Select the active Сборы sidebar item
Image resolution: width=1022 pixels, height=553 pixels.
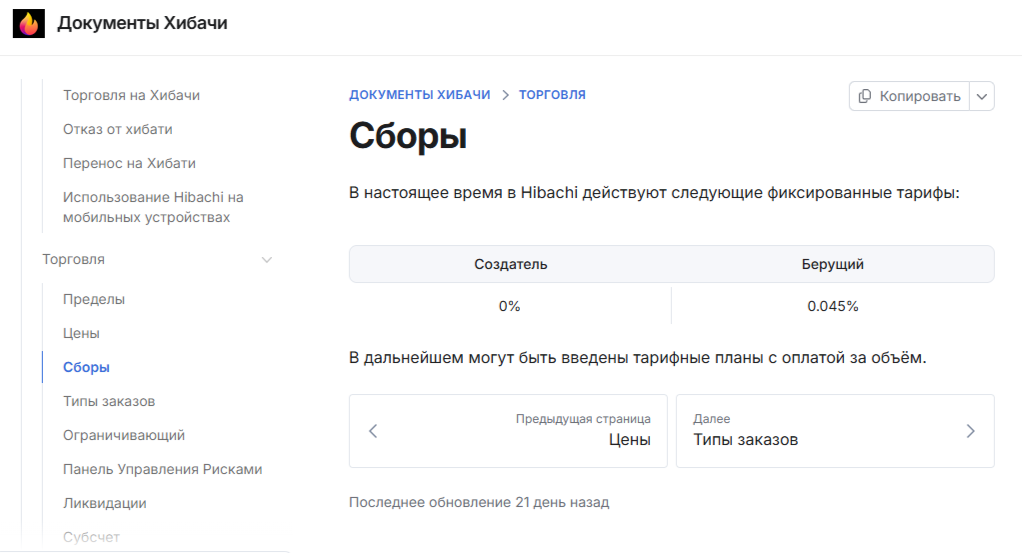coord(86,368)
